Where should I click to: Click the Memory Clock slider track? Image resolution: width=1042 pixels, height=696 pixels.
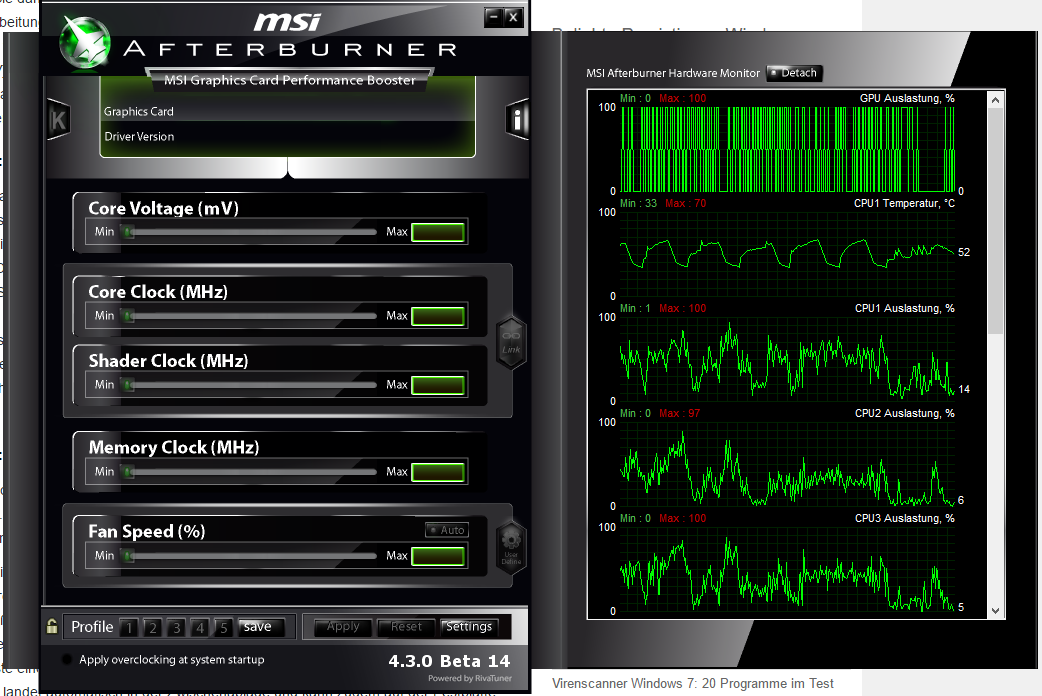click(x=249, y=472)
